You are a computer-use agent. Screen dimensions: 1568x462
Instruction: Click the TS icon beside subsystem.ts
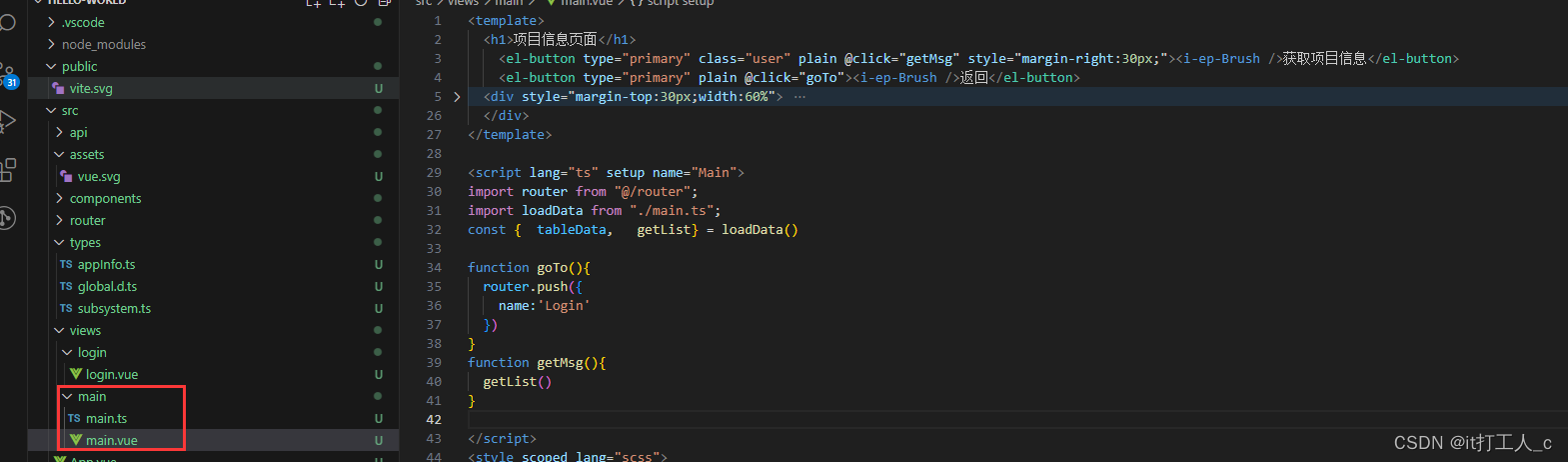click(66, 308)
